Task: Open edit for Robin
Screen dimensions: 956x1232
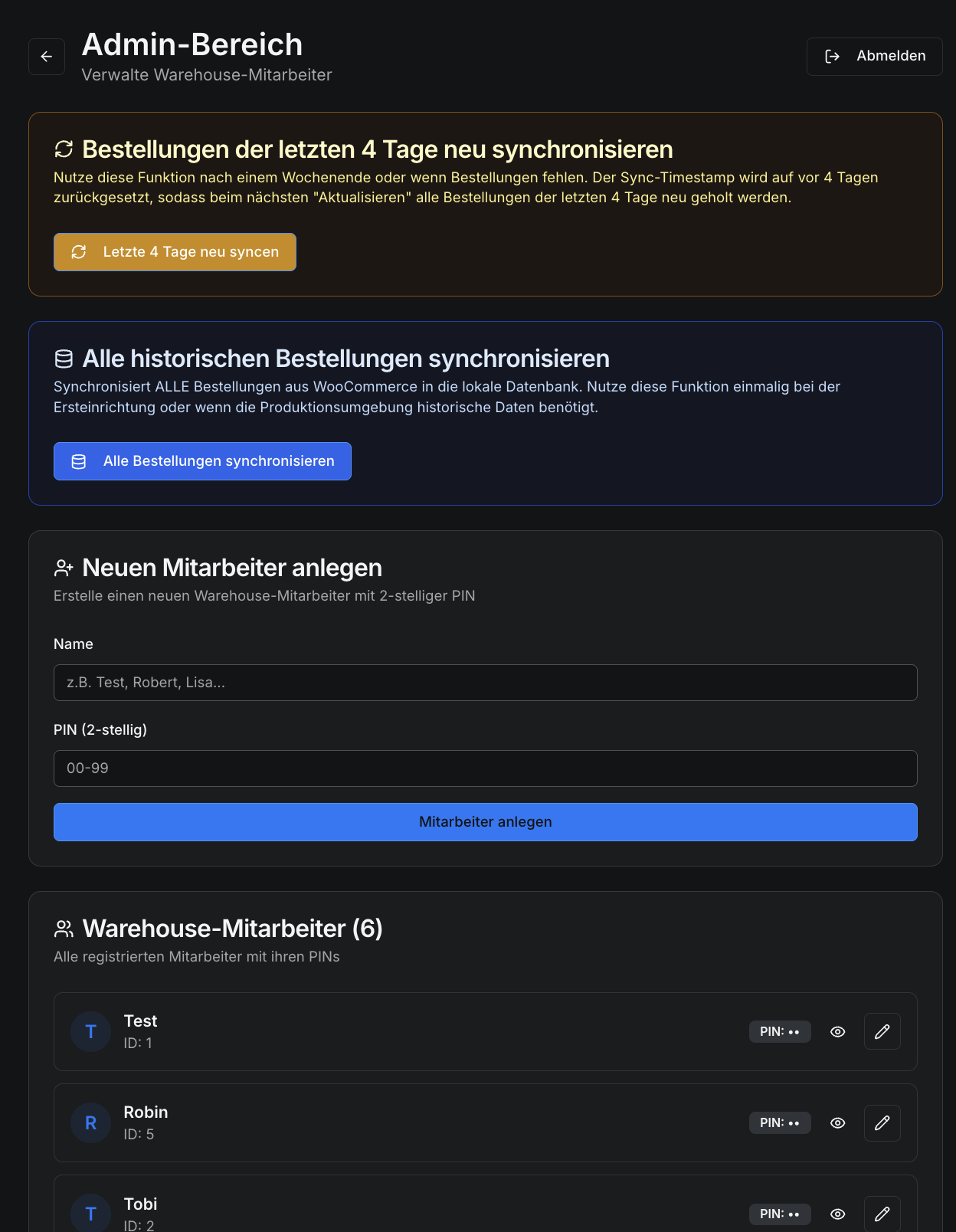Action: 882,1123
